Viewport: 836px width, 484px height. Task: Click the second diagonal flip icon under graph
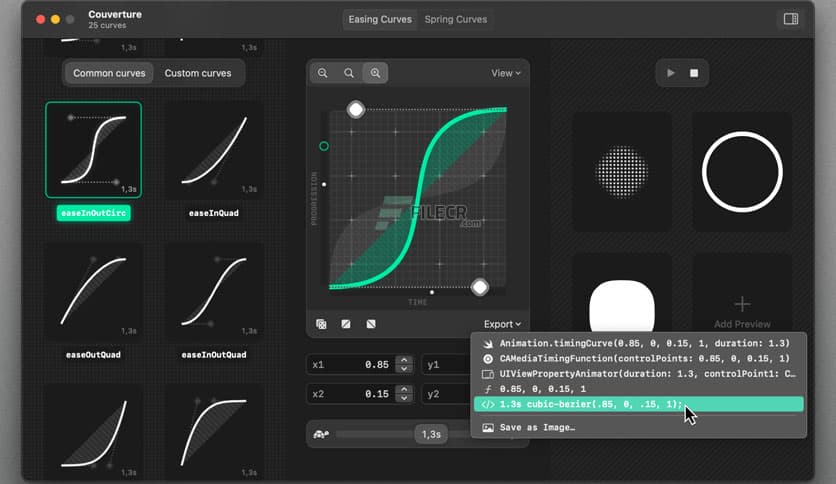pyautogui.click(x=371, y=324)
